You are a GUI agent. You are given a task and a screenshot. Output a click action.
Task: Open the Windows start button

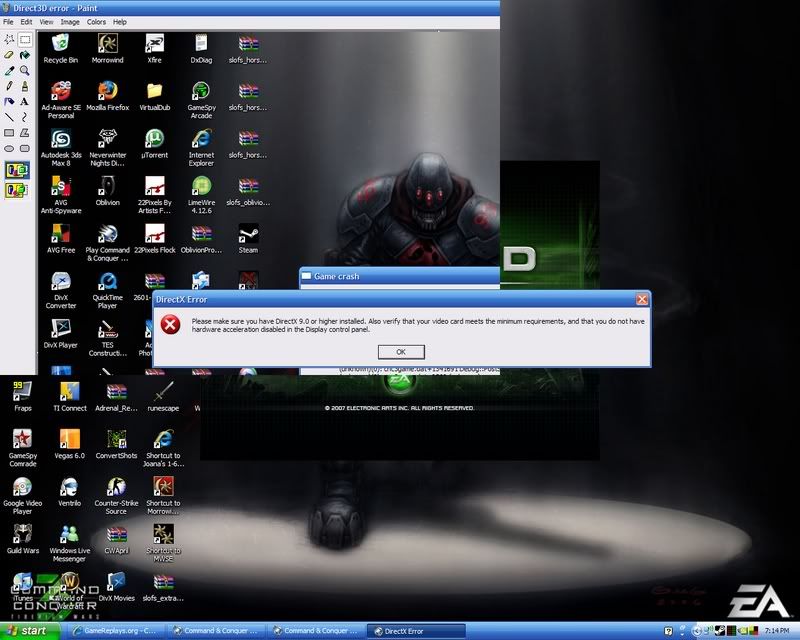[30, 631]
